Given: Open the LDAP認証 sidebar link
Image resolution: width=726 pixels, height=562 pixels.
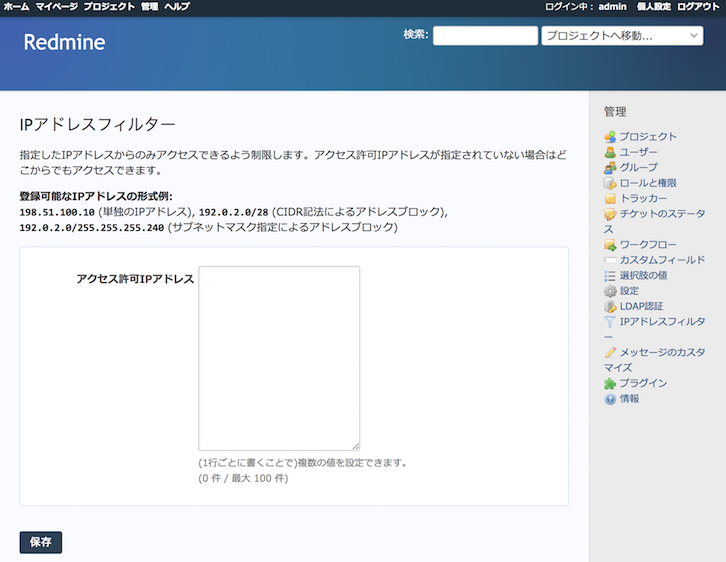Looking at the screenshot, I should [x=641, y=306].
